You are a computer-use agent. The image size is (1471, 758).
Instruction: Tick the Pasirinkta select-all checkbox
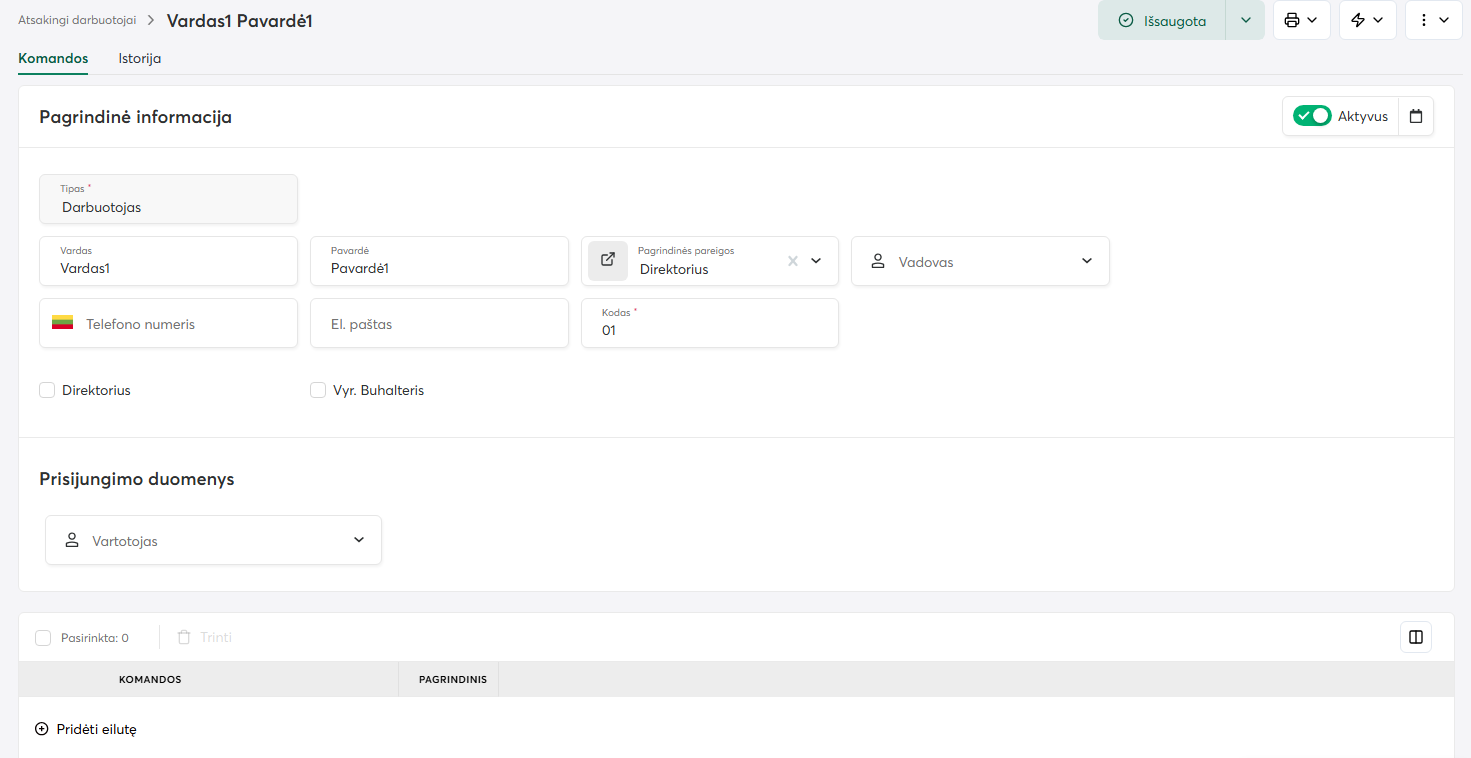click(x=43, y=638)
